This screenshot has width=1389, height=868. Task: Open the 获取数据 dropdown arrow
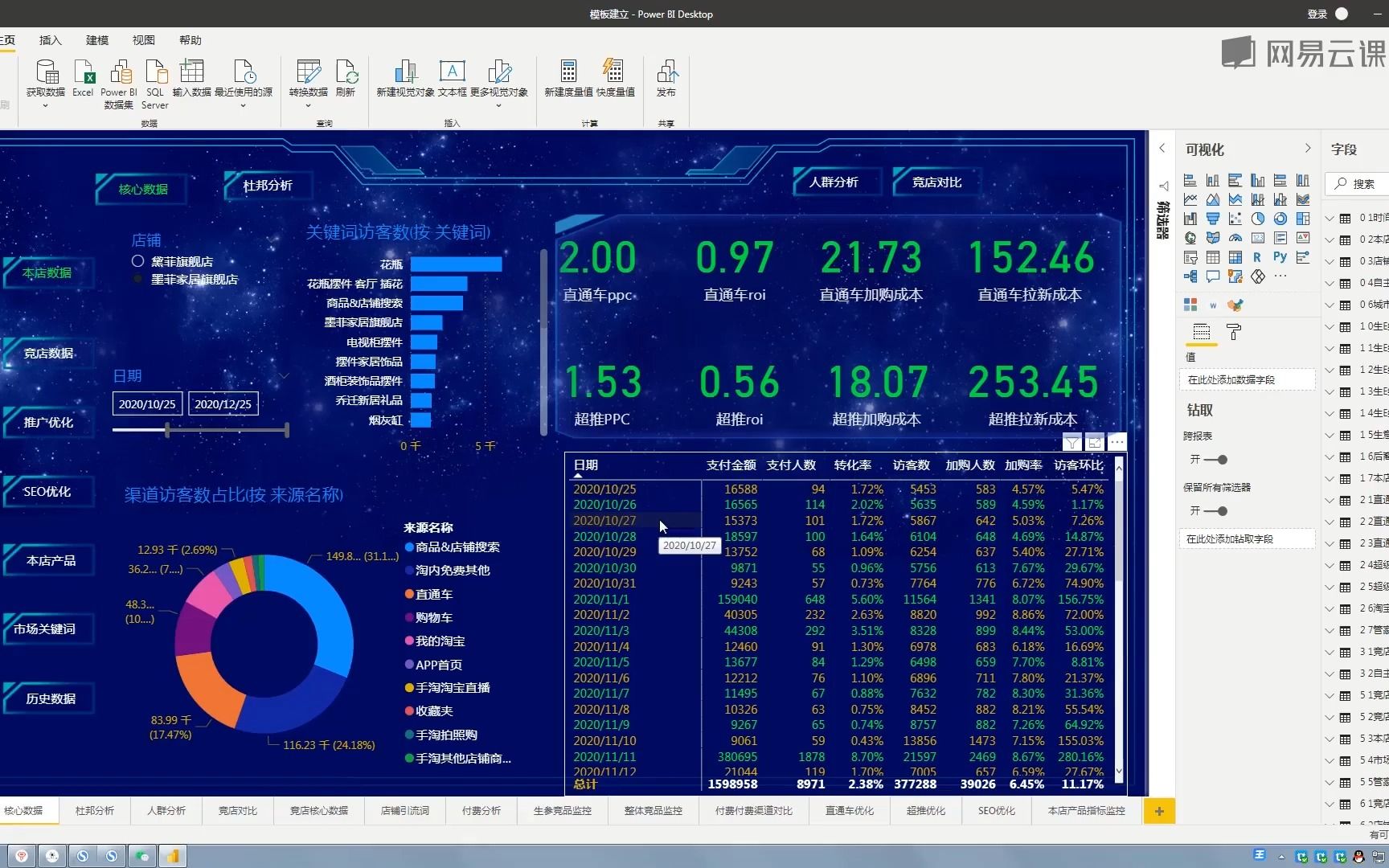click(45, 105)
